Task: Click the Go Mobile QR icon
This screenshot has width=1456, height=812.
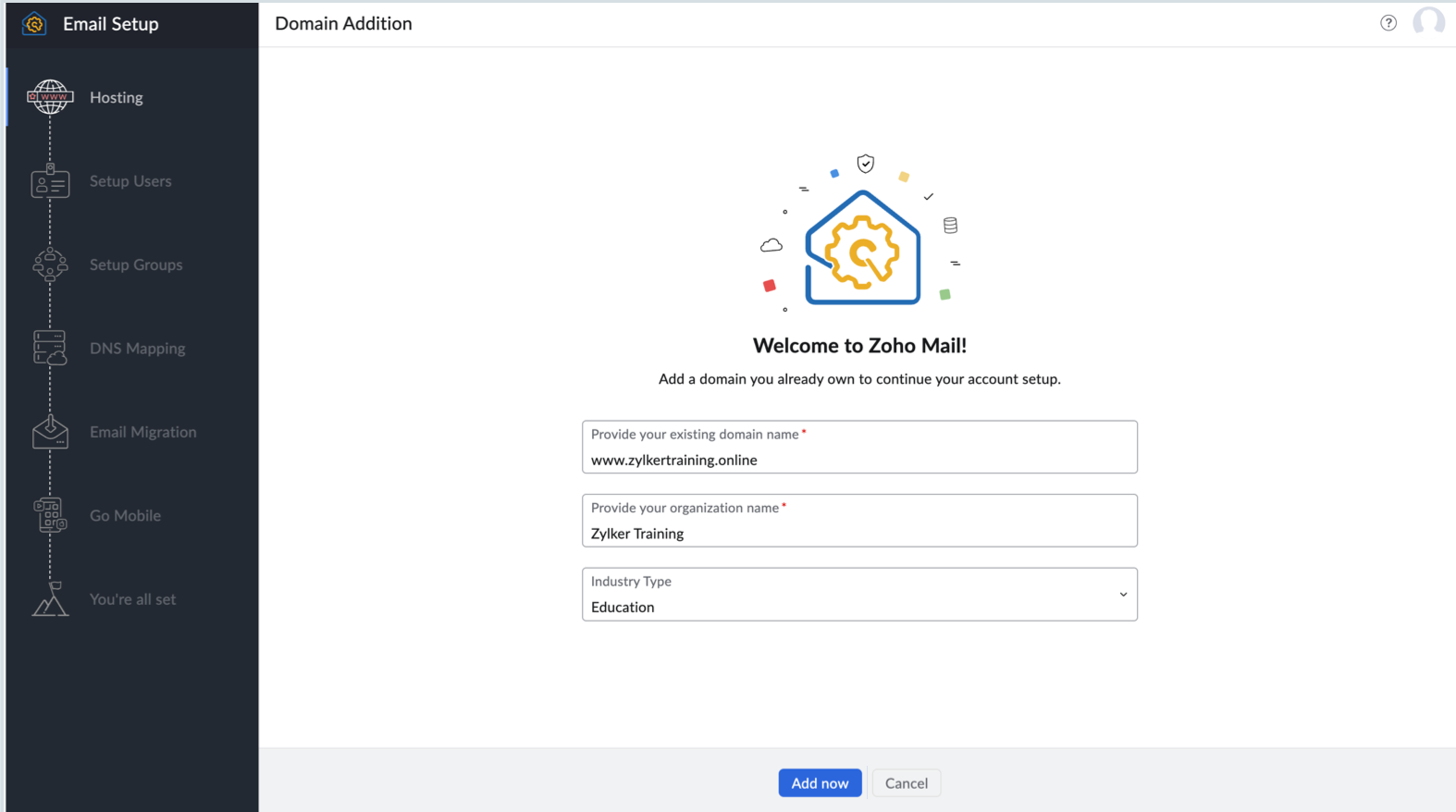Action: [x=50, y=515]
